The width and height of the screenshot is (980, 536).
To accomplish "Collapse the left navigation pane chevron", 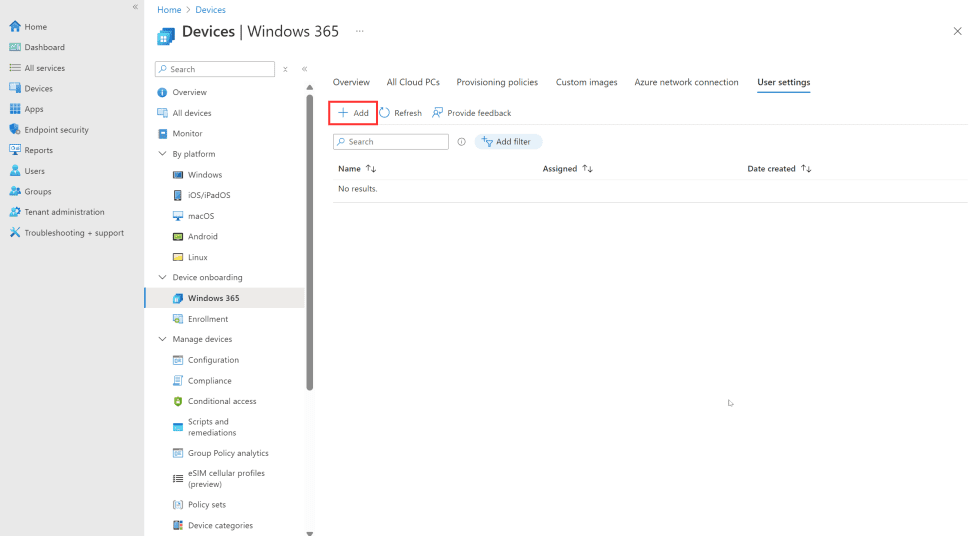I will click(x=135, y=7).
